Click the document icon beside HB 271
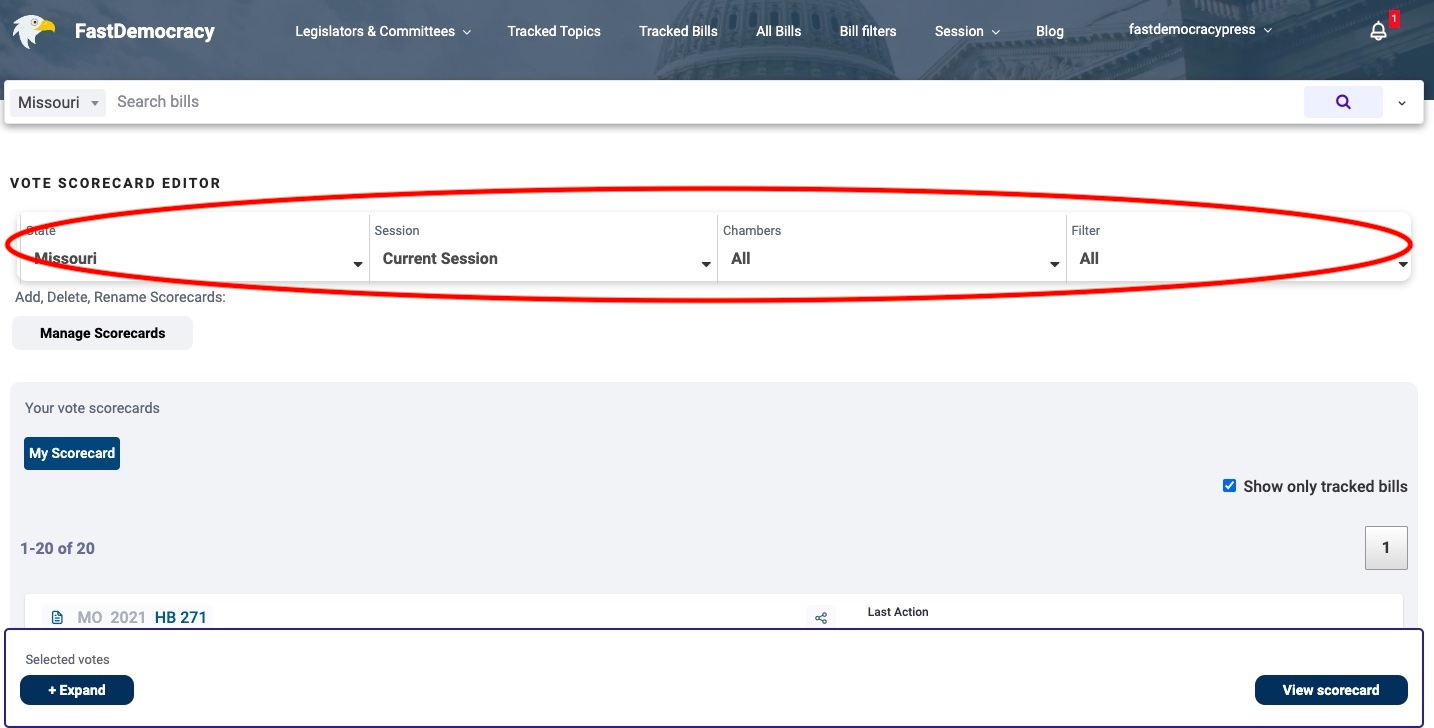The image size is (1434, 728). (x=57, y=618)
